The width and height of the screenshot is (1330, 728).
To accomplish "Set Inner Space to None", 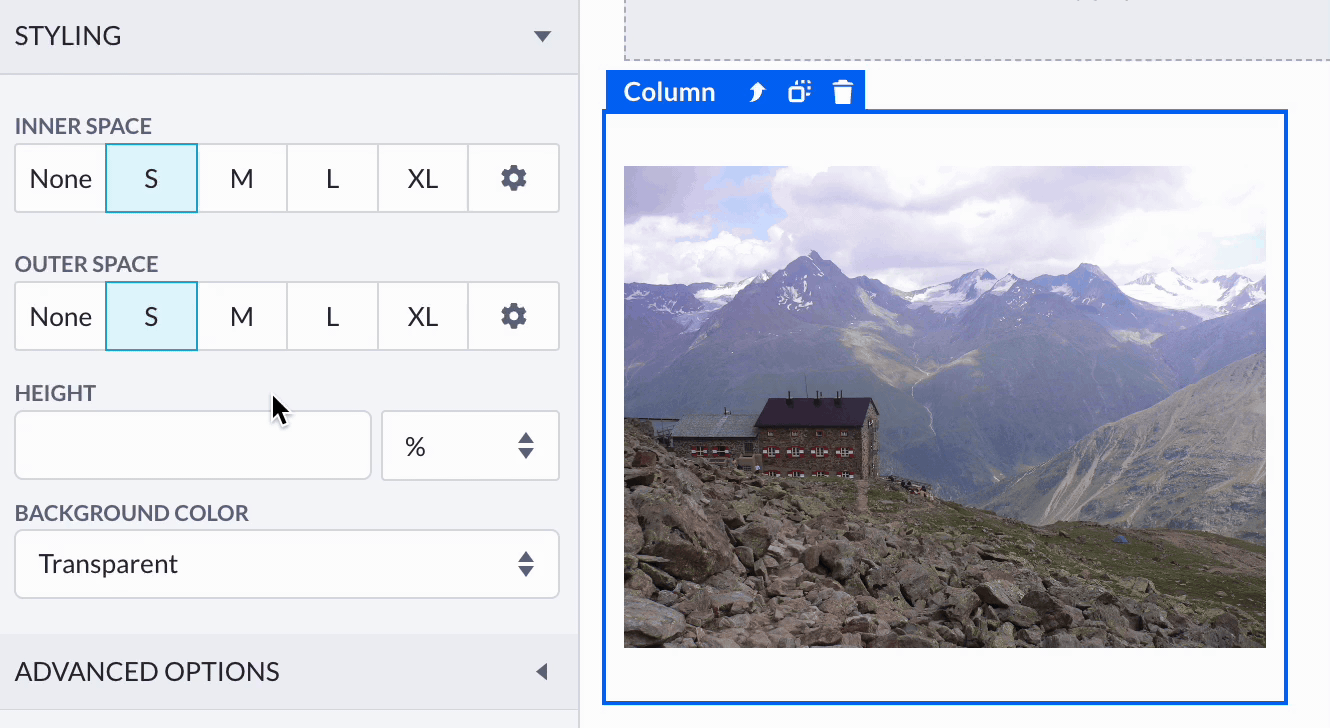I will 60,178.
